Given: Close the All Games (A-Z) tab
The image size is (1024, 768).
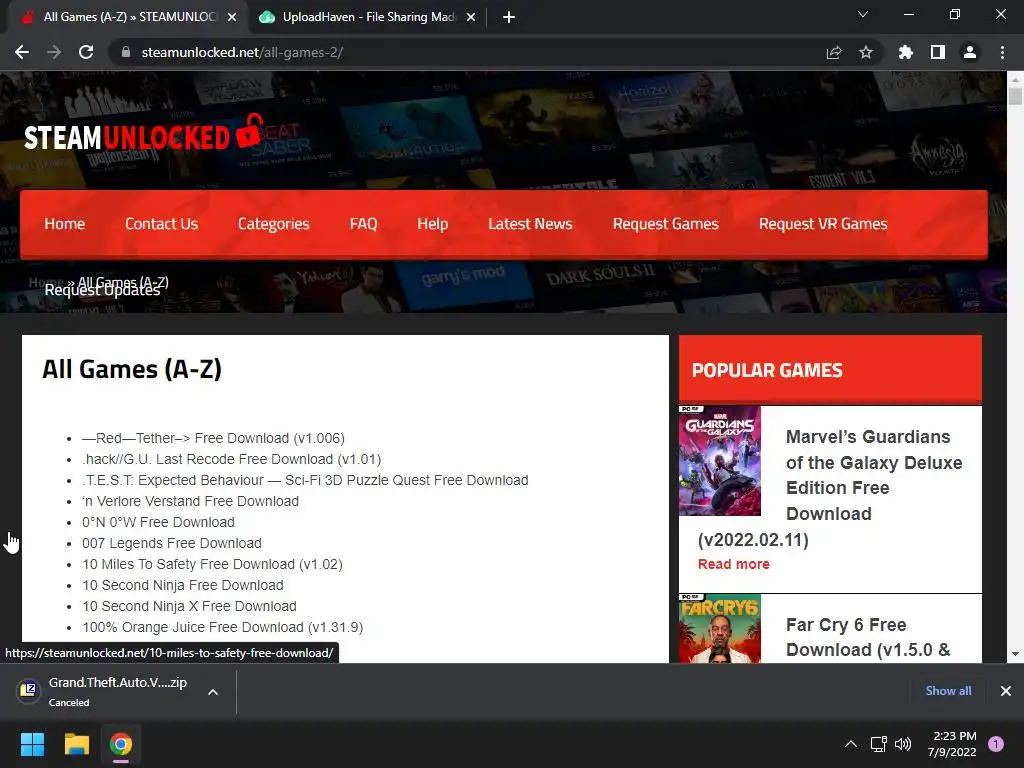Looking at the screenshot, I should (x=232, y=17).
